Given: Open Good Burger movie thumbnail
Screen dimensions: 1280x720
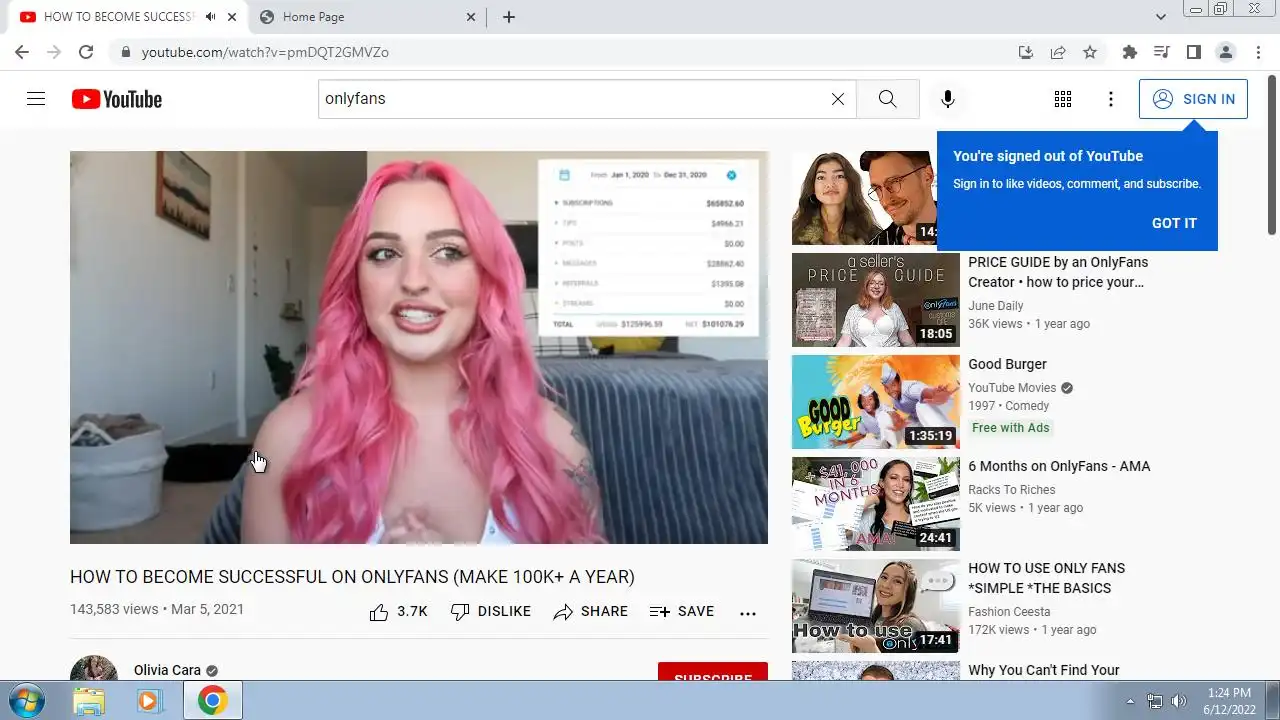Looking at the screenshot, I should pyautogui.click(x=876, y=402).
